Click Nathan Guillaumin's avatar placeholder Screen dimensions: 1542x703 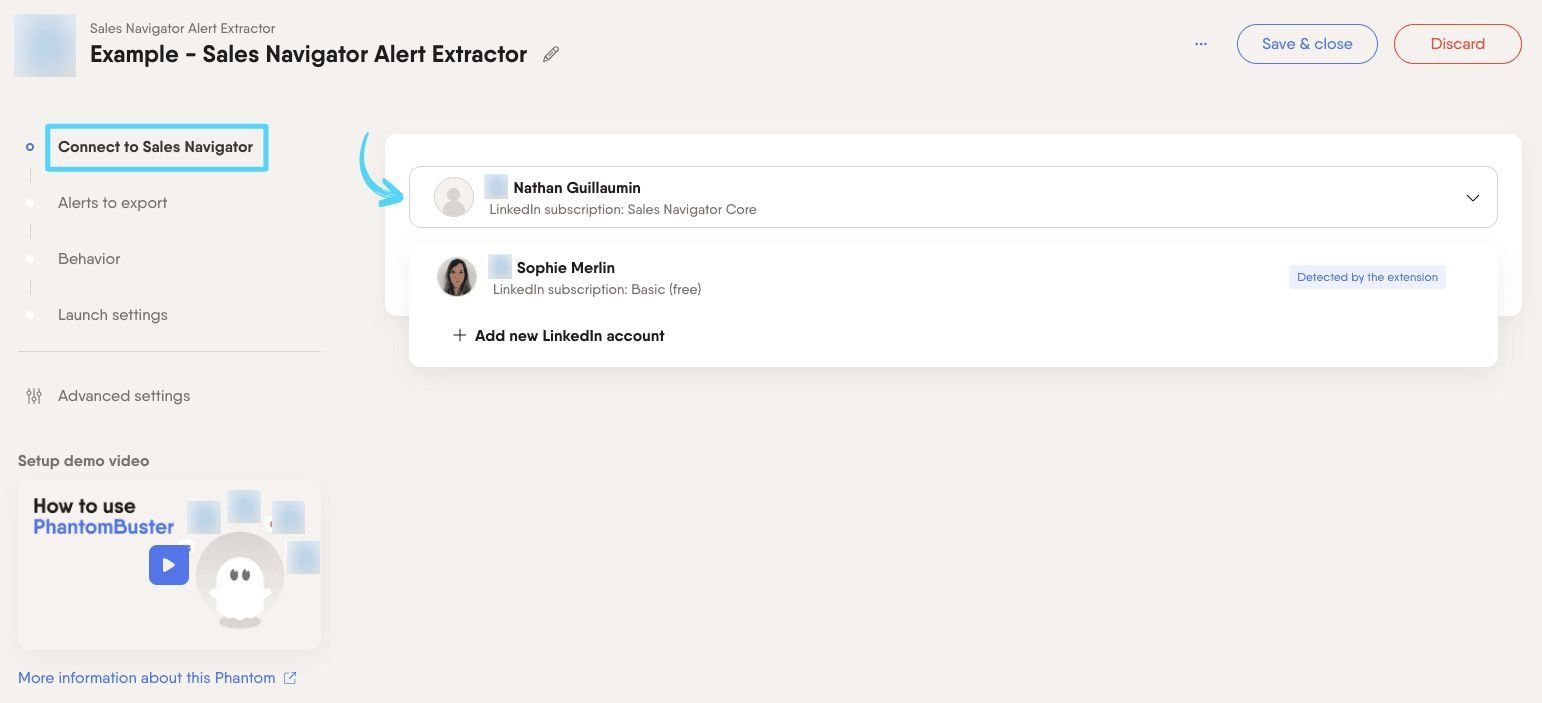coord(453,197)
